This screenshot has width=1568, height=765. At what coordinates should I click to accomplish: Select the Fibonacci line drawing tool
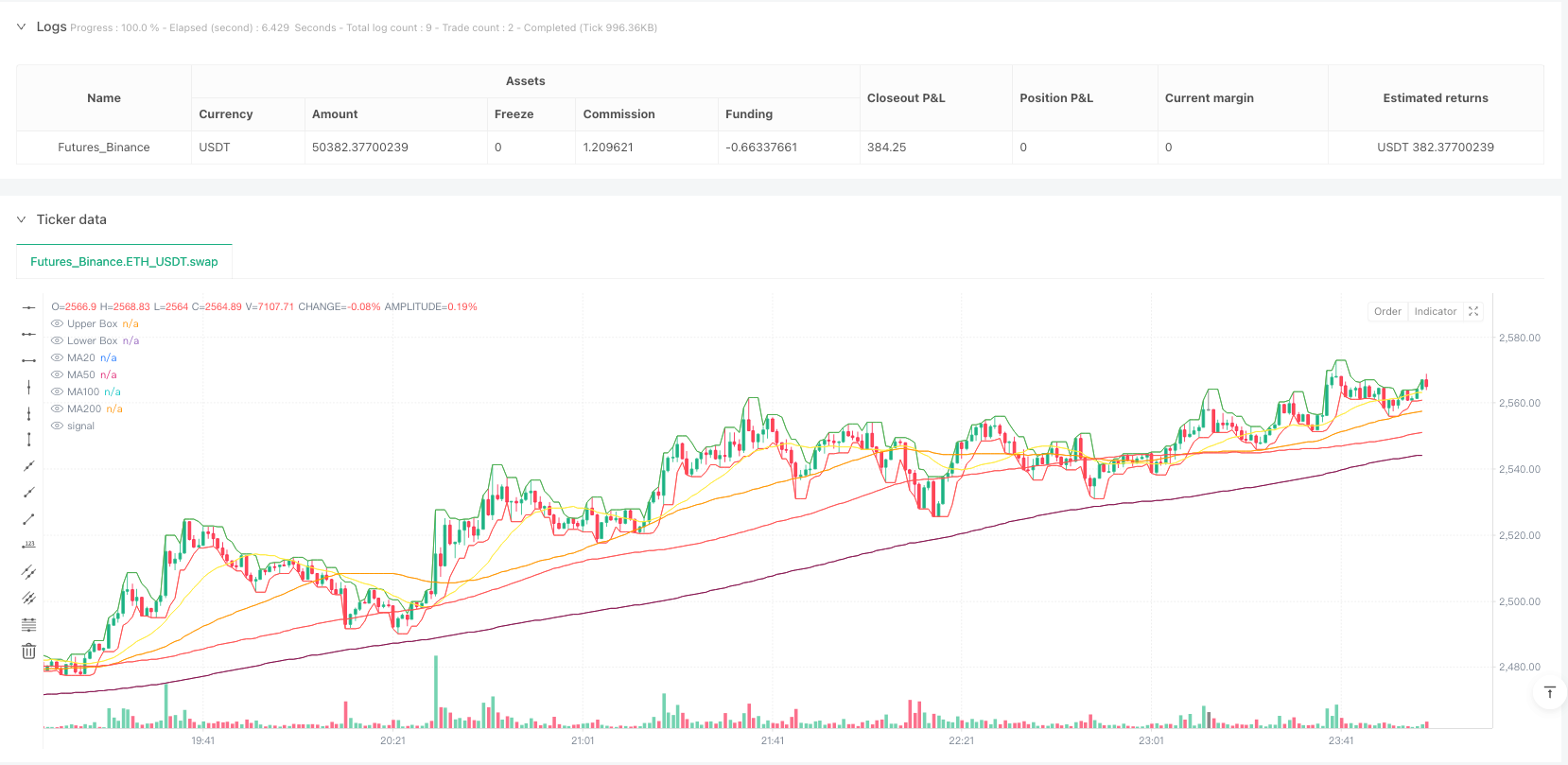click(29, 625)
